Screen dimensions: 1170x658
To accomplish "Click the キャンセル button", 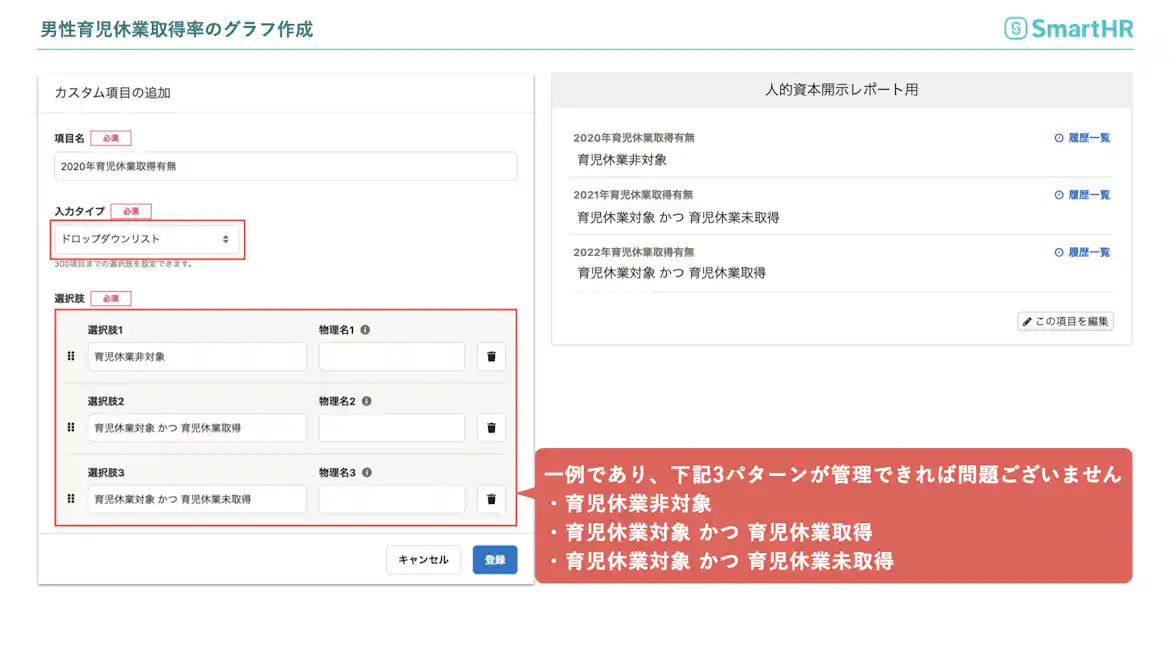I will (x=423, y=559).
